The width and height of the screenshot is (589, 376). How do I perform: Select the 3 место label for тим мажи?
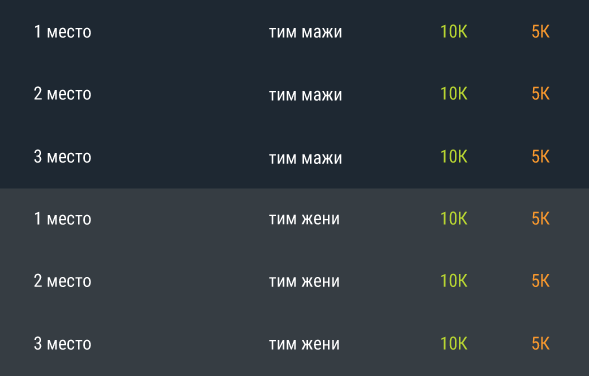pos(63,157)
